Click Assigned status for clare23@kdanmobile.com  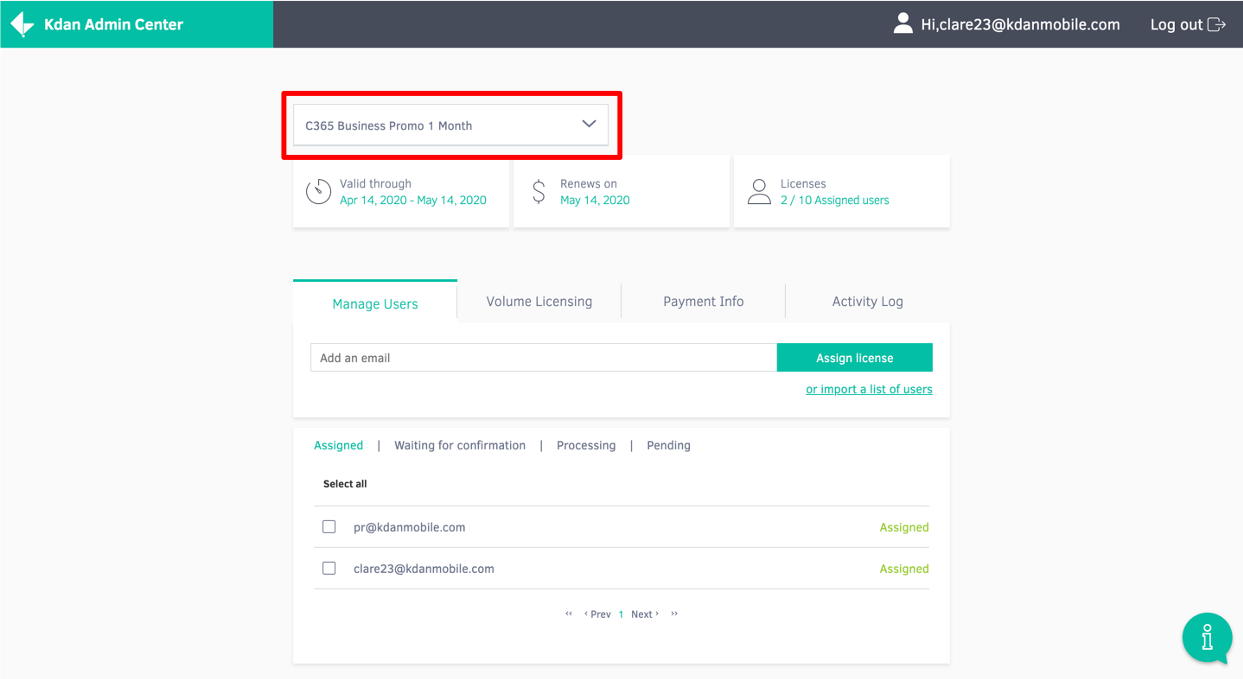[x=904, y=568]
